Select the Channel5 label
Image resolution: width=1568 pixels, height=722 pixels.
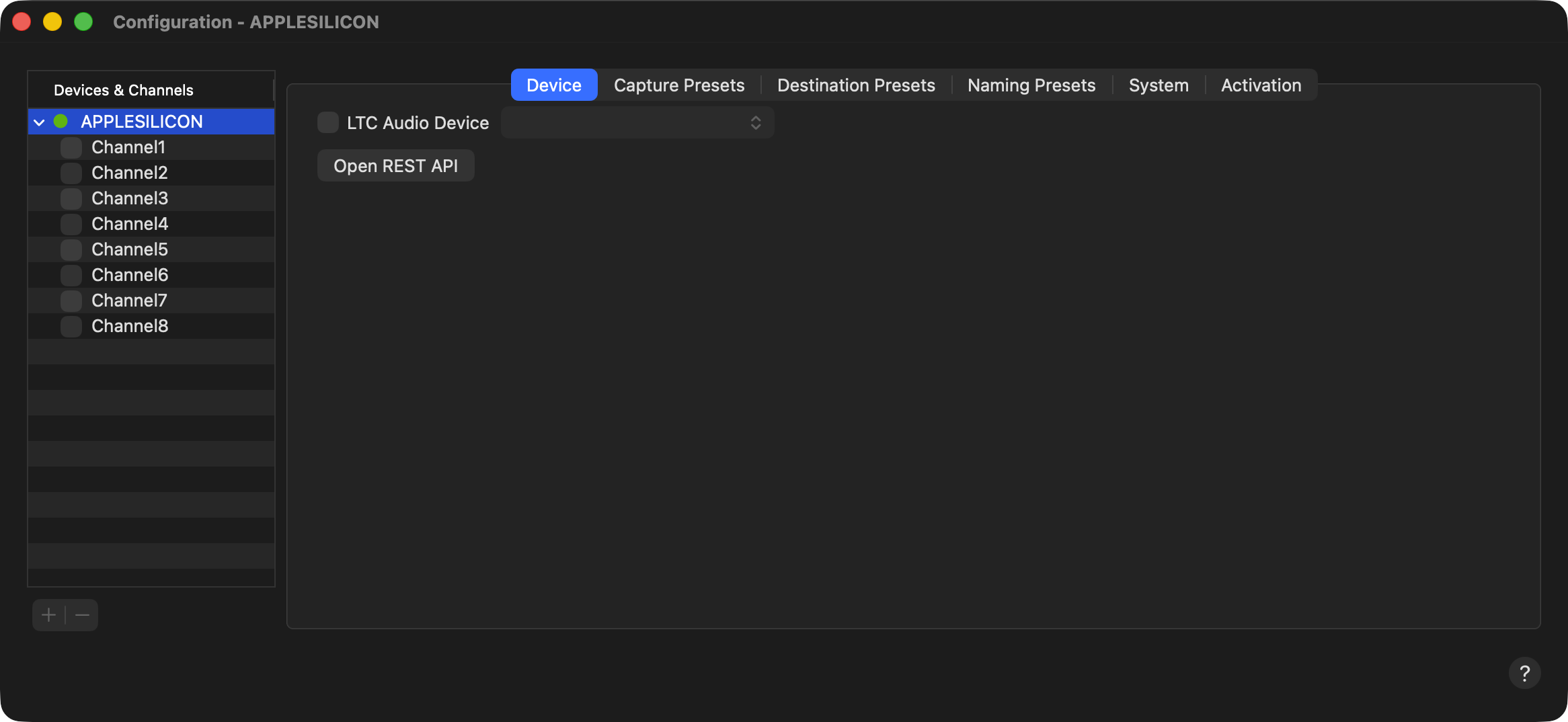coord(130,249)
